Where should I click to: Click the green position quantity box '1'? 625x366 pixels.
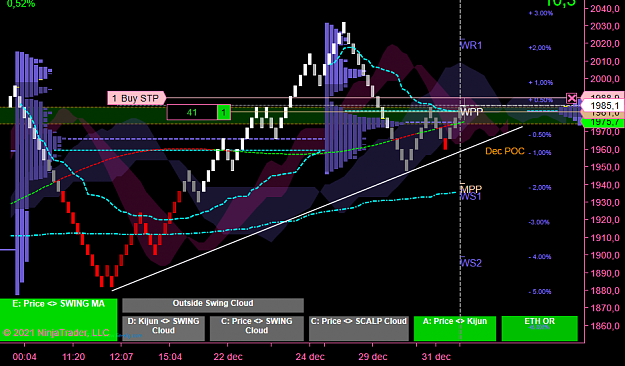[x=224, y=112]
